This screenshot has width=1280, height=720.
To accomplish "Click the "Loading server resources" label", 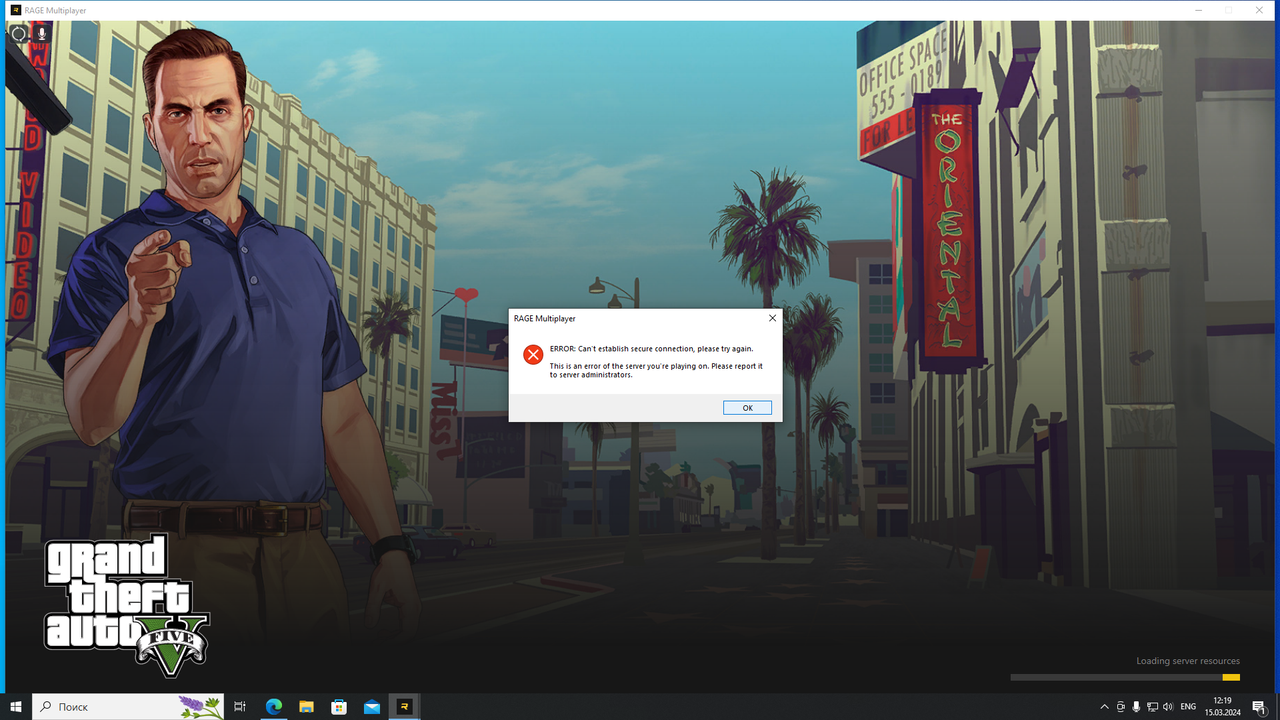I will point(1188,661).
